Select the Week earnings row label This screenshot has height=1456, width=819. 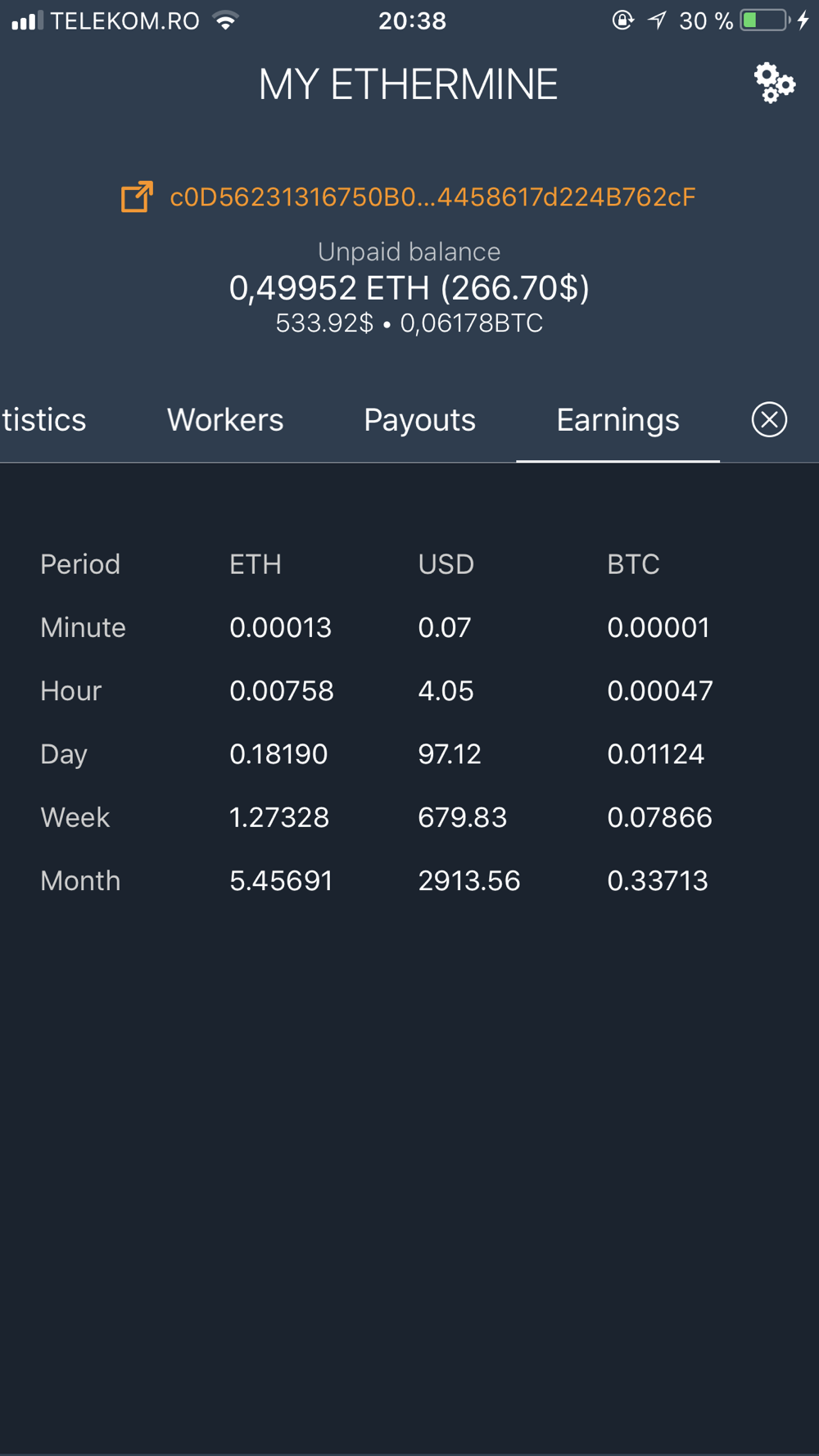click(x=75, y=817)
